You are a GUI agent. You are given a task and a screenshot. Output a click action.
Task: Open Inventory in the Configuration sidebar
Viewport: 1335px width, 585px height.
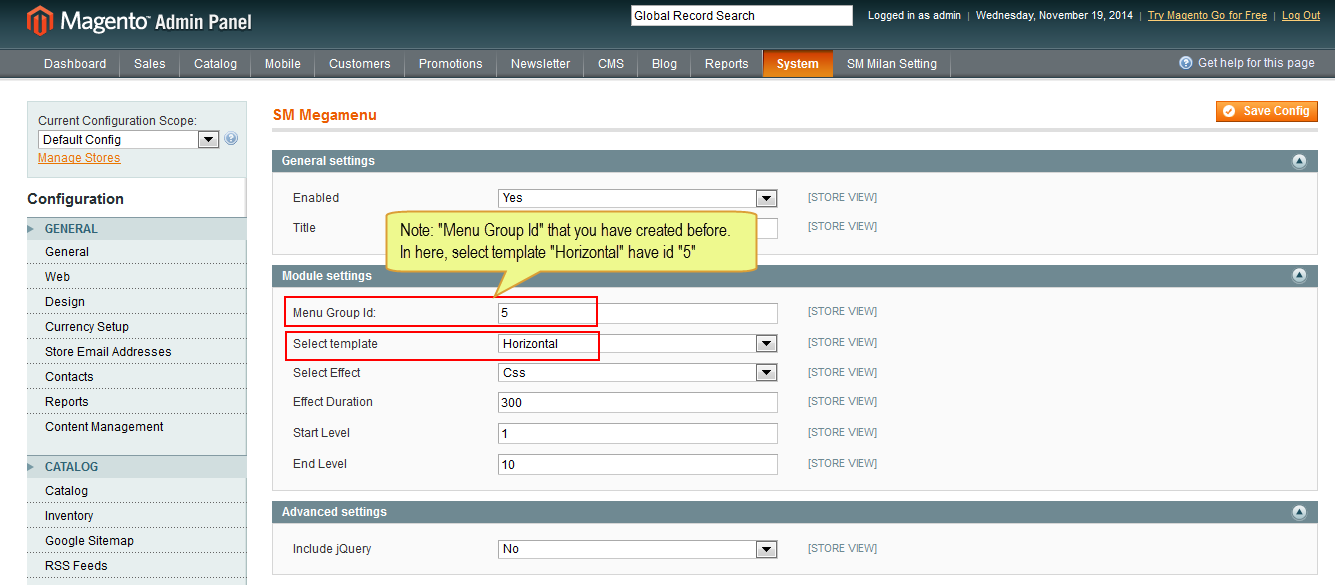pos(69,516)
